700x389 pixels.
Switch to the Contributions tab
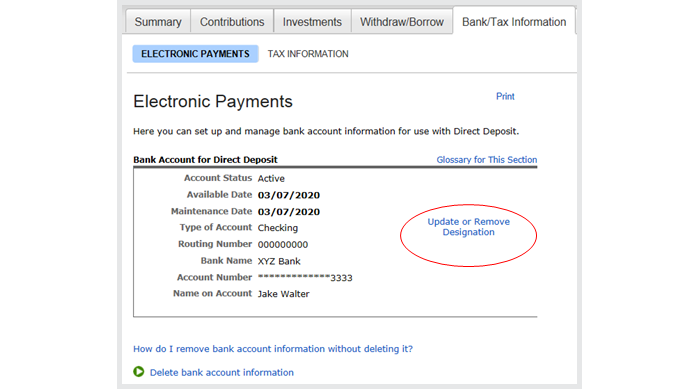point(232,22)
